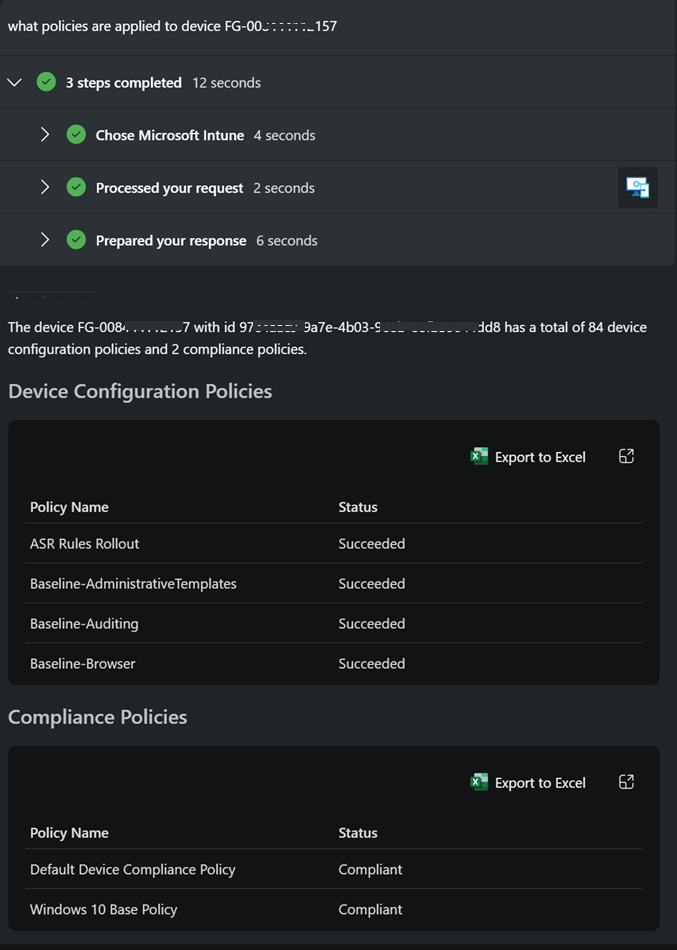Click Compliant status for Default Device Compliance Policy

click(370, 869)
